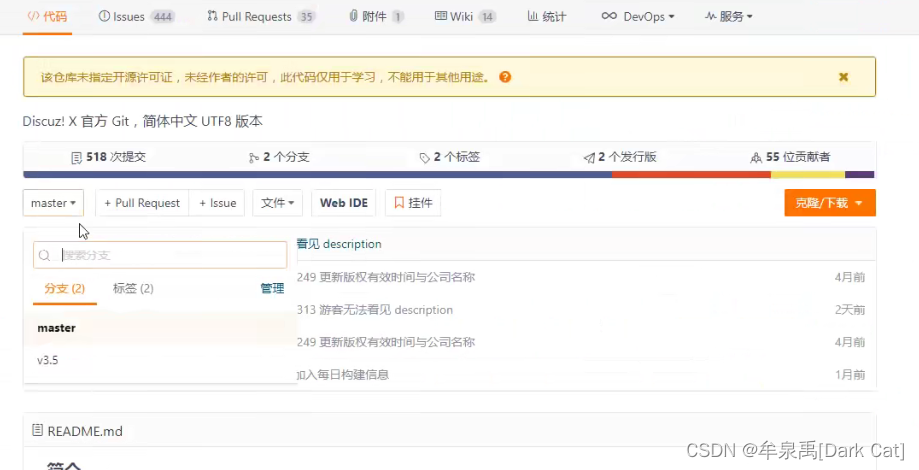Image resolution: width=919 pixels, height=470 pixels.
Task: Select the 分支 (2) branches tab
Action: pos(64,288)
